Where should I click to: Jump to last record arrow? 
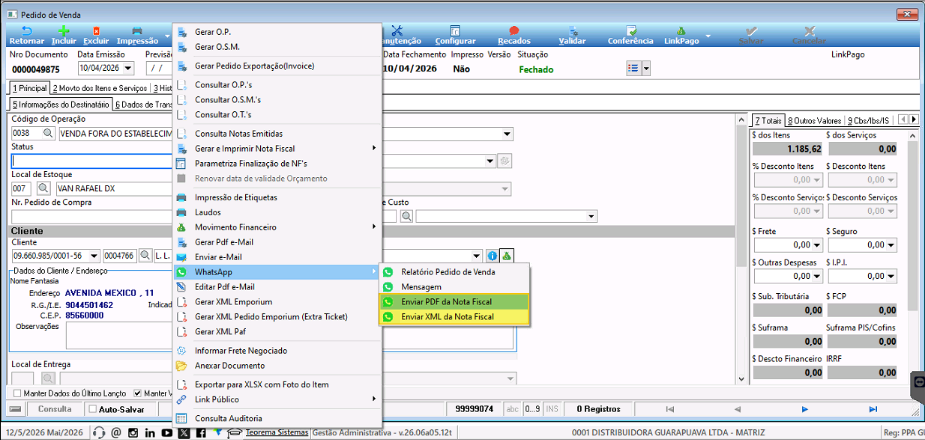[x=873, y=409]
